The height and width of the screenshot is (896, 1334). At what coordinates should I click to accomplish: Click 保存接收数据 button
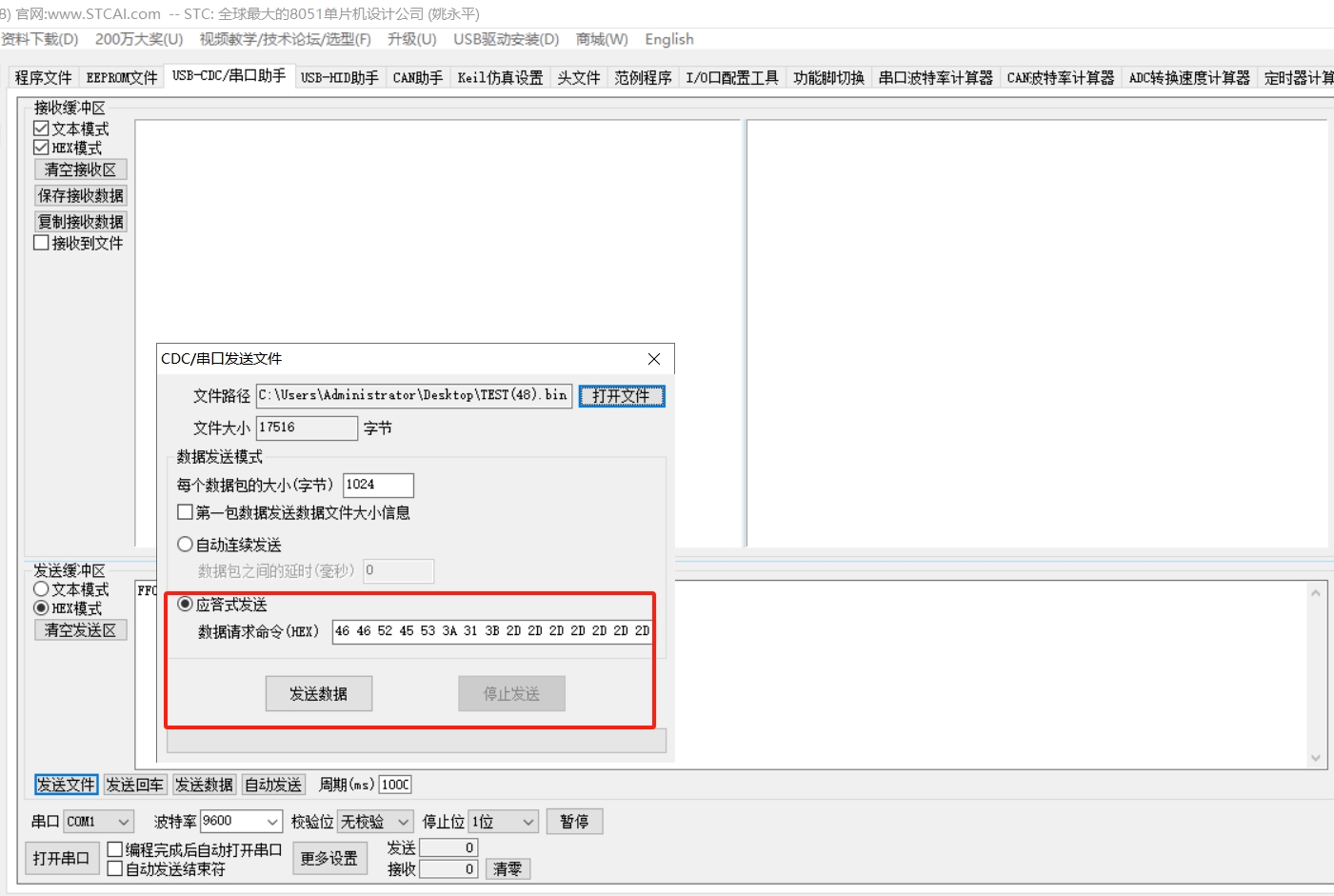81,195
